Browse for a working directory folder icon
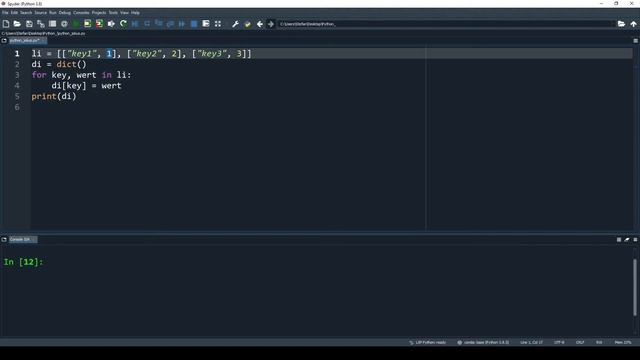640x360 pixels. (x=621, y=24)
